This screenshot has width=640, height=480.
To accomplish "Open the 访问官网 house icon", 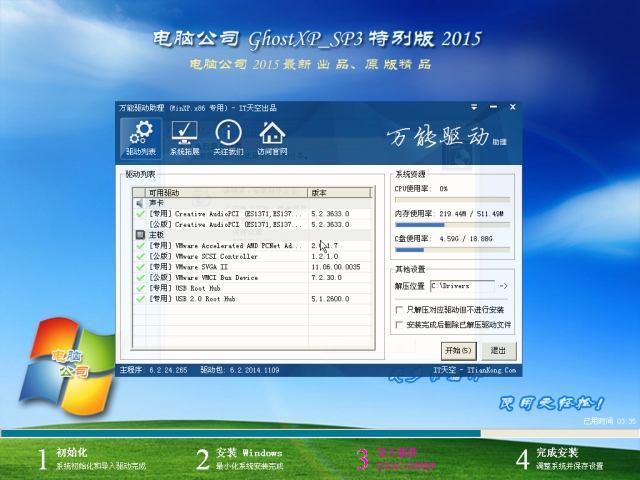I will coord(272,138).
